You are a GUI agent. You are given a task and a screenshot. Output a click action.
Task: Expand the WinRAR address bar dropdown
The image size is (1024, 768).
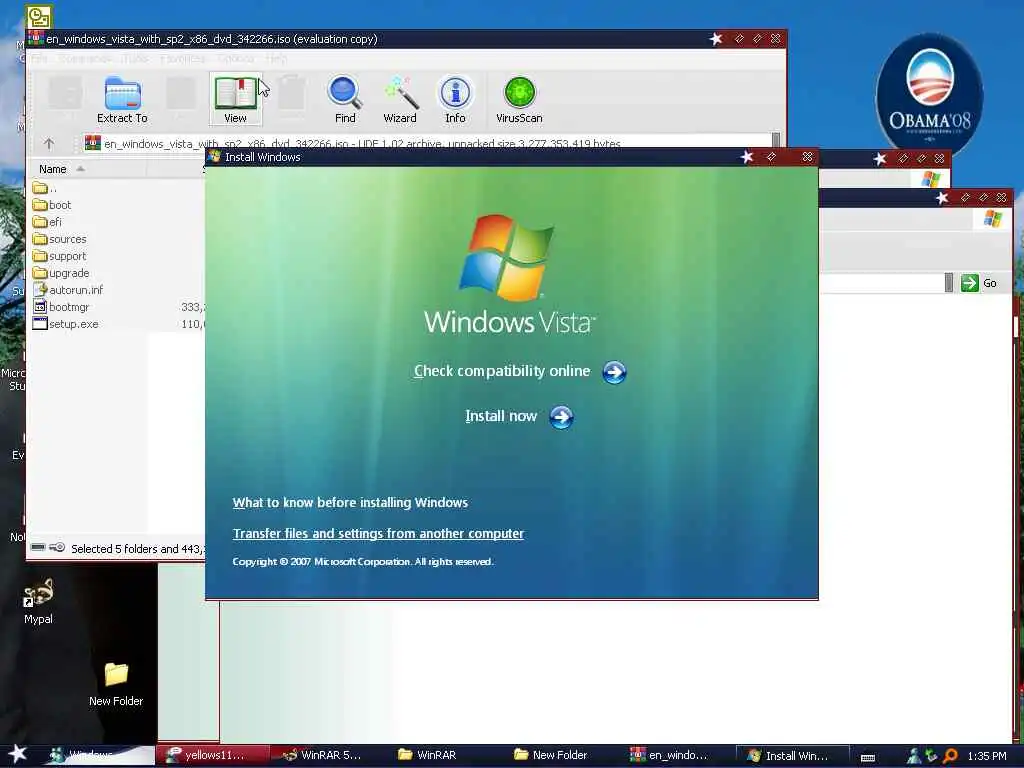[776, 140]
